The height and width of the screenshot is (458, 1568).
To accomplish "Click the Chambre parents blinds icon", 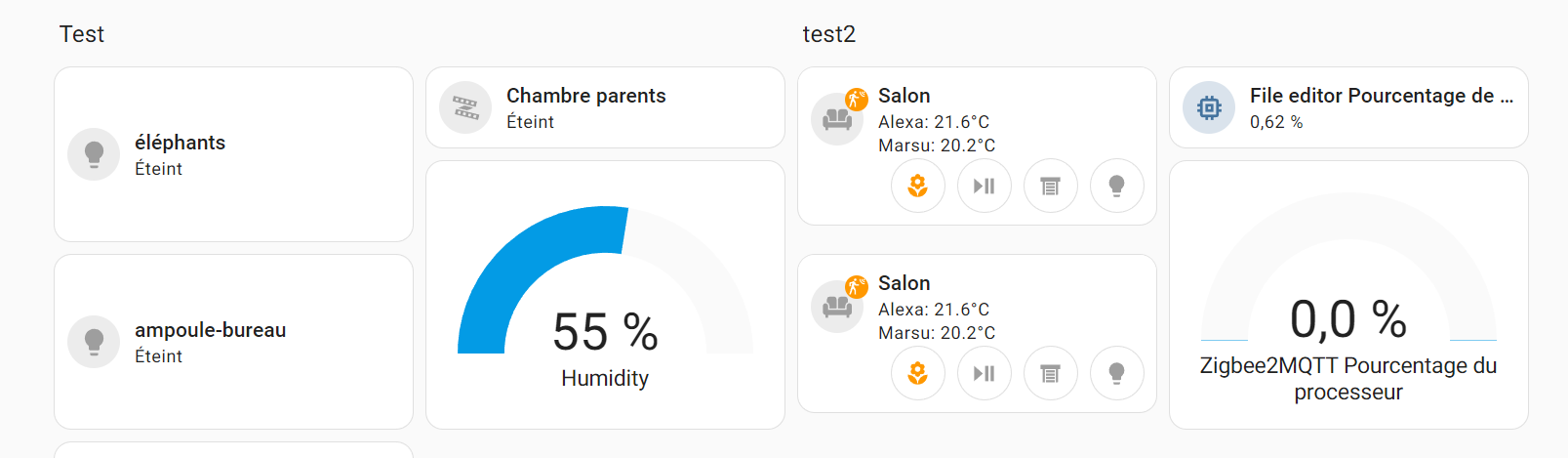I will point(465,107).
